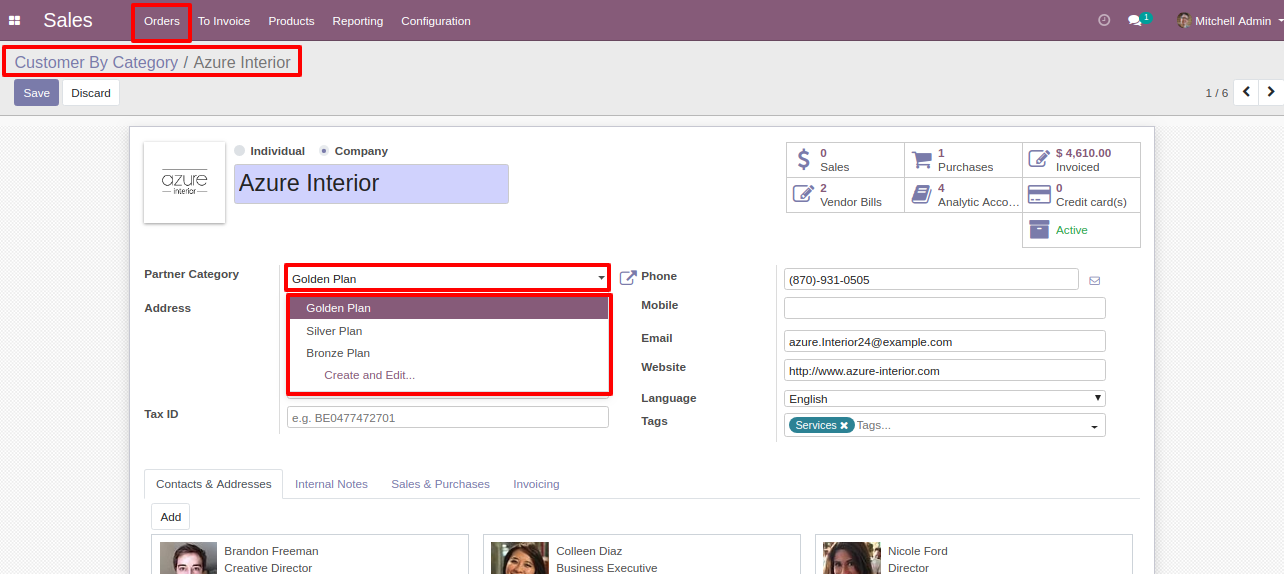Click the Mitchell Admin avatar

1184,20
